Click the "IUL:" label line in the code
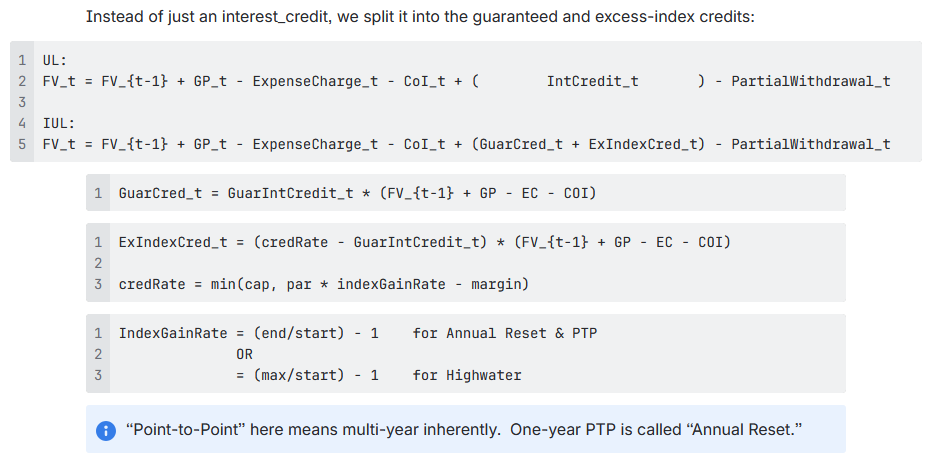The height and width of the screenshot is (456, 933). tap(59, 123)
